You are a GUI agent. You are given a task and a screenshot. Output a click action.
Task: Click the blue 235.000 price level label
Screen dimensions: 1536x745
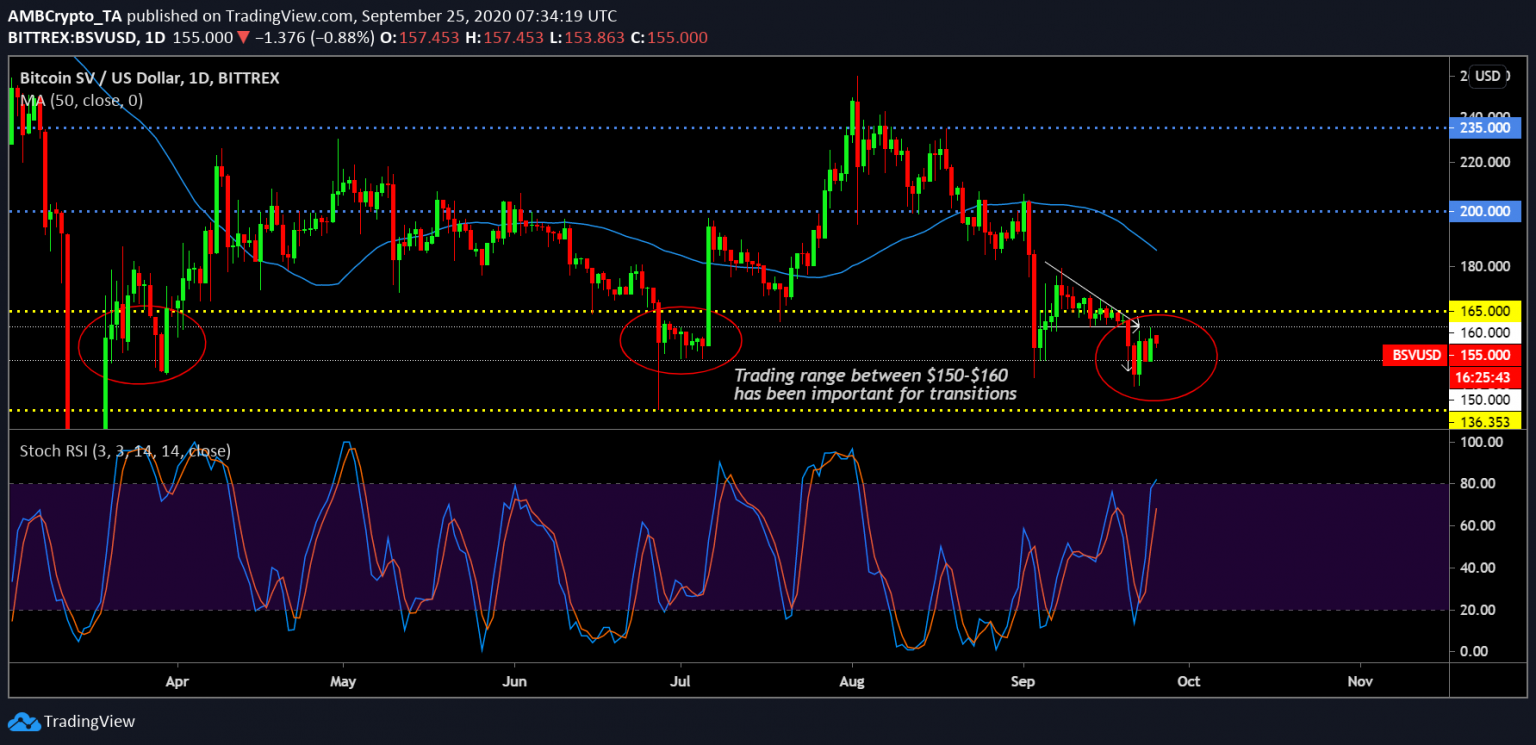pyautogui.click(x=1484, y=128)
